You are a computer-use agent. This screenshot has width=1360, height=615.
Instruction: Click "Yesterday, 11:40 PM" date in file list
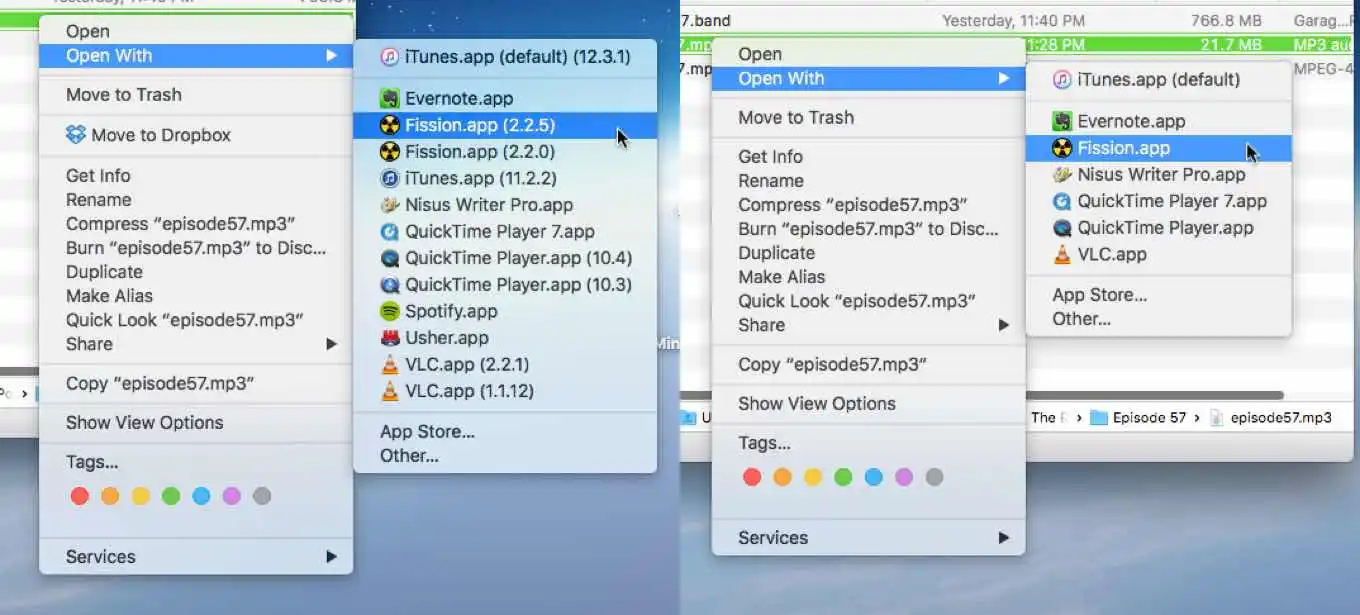tap(1013, 20)
